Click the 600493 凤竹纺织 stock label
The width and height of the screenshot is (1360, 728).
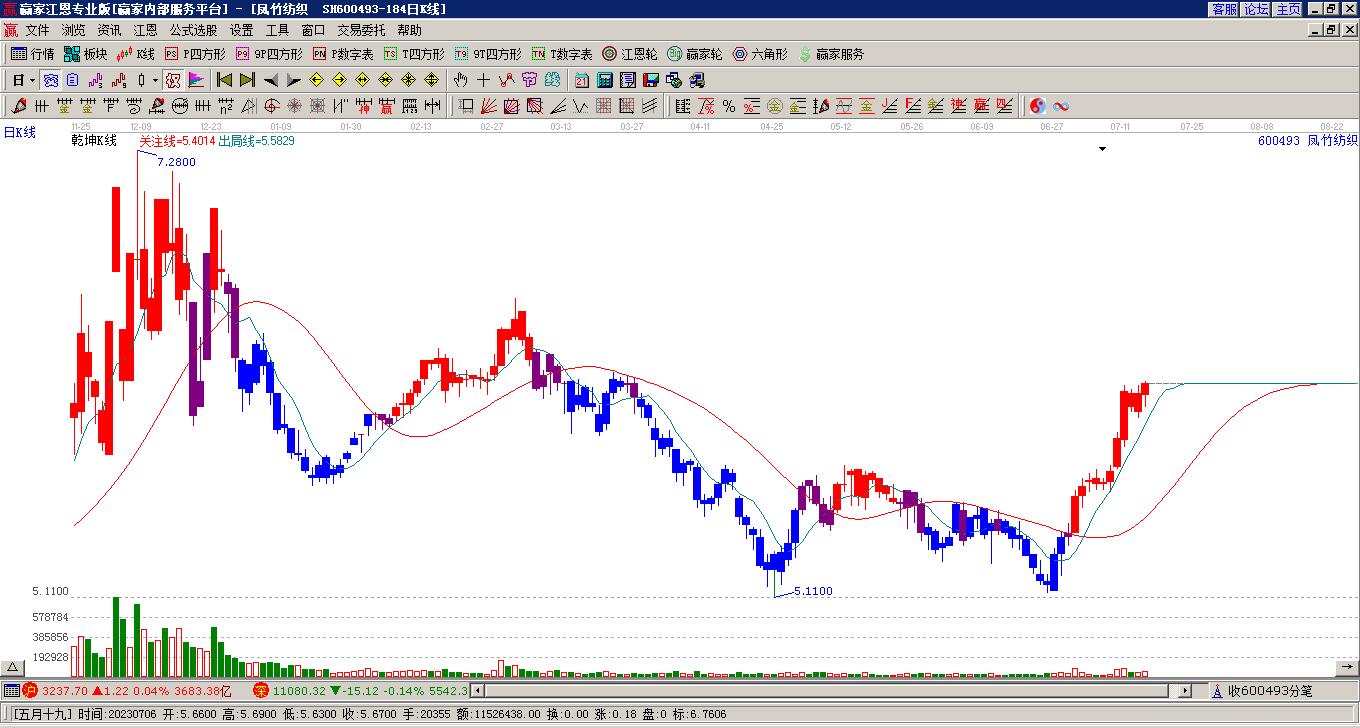[x=1308, y=141]
